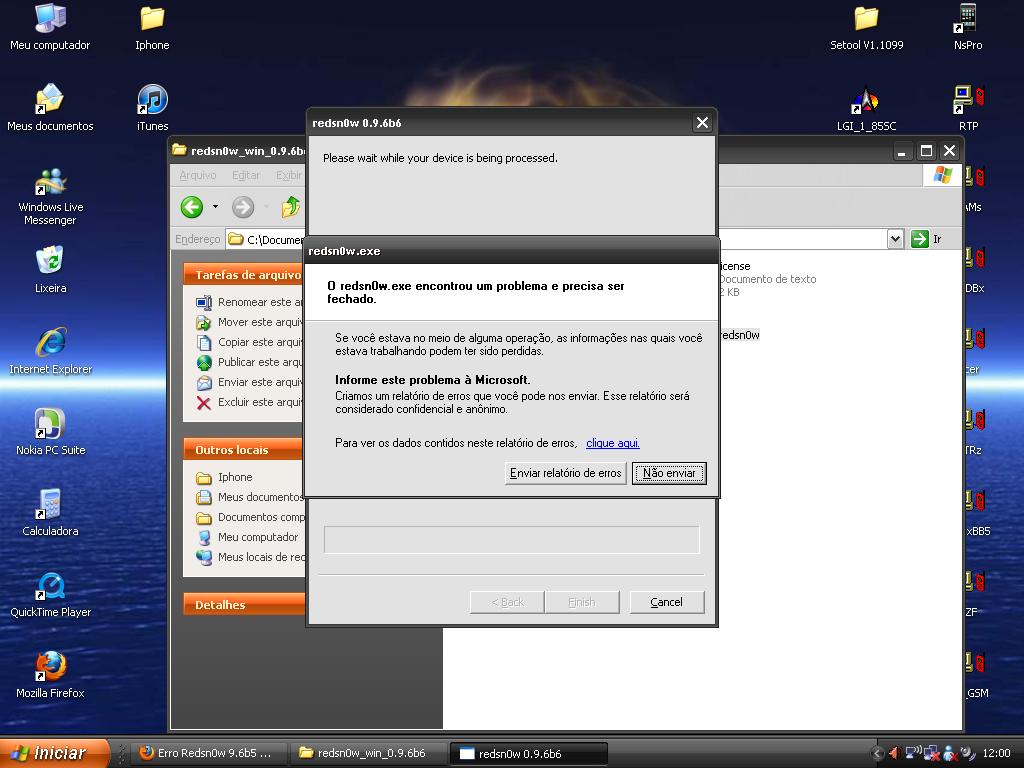Go to Meus locais de rede
Viewport: 1024px width, 768px height.
[250, 557]
